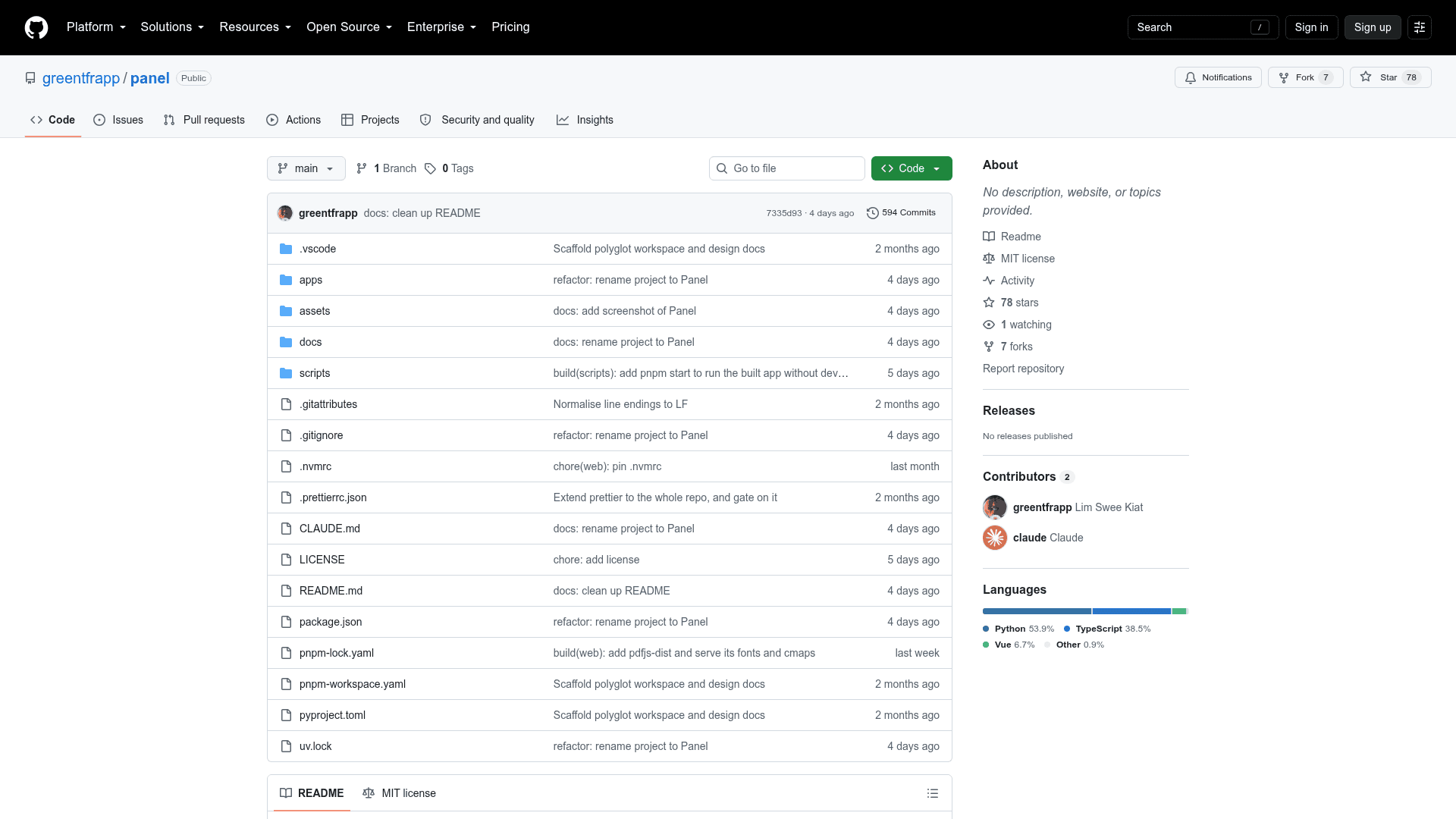Image resolution: width=1456 pixels, height=819 pixels.
Task: Open the panel repository link
Action: tap(150, 78)
